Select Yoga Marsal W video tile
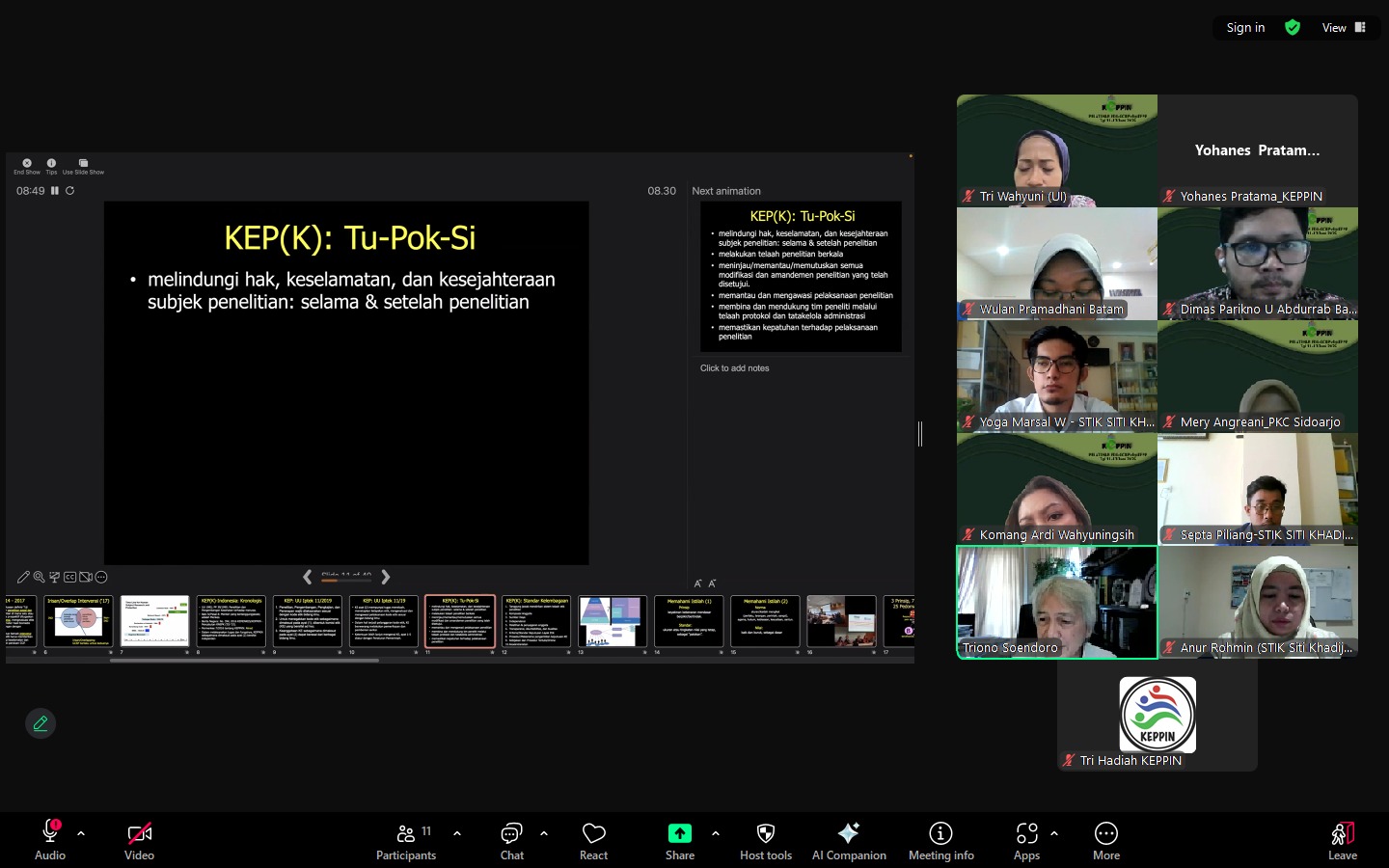1389x868 pixels. [x=1057, y=376]
